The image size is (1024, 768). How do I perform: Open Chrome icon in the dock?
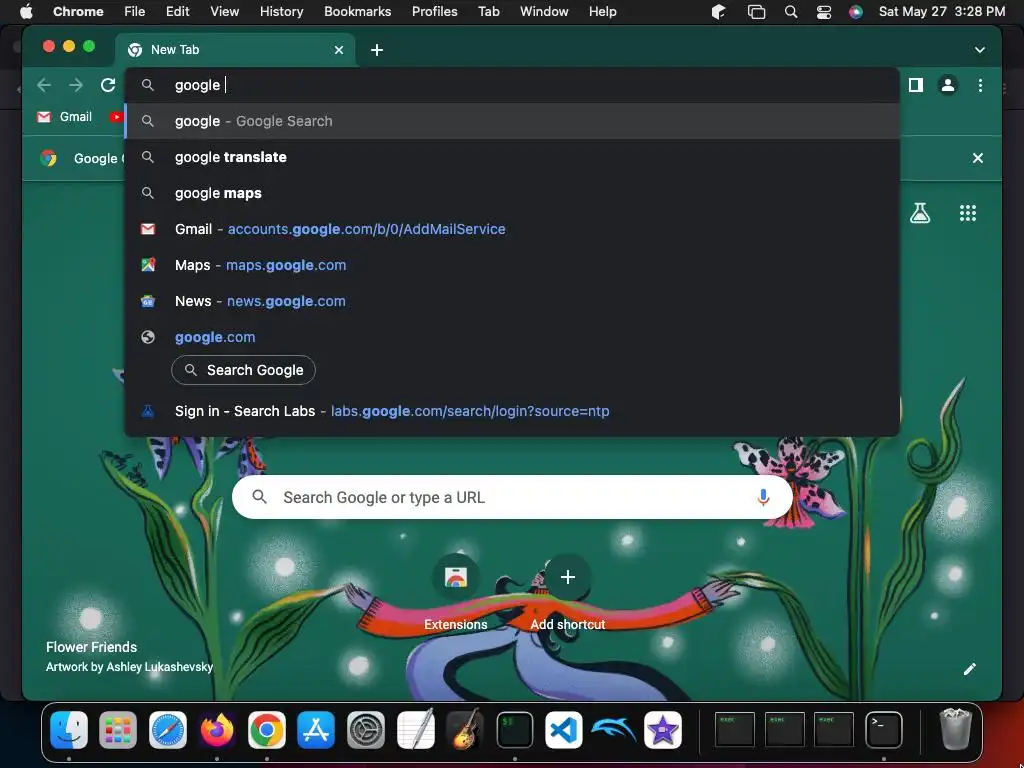(266, 729)
